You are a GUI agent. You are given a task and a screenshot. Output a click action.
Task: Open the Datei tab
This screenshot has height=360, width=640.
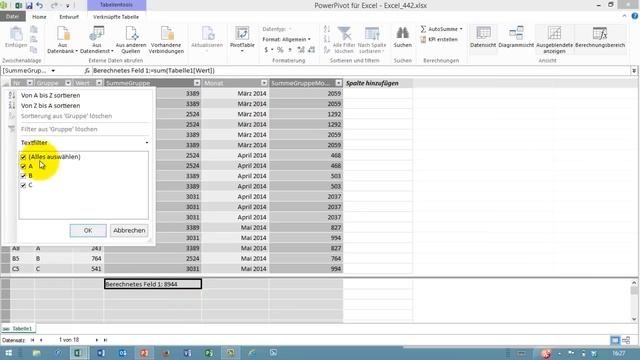(12, 17)
